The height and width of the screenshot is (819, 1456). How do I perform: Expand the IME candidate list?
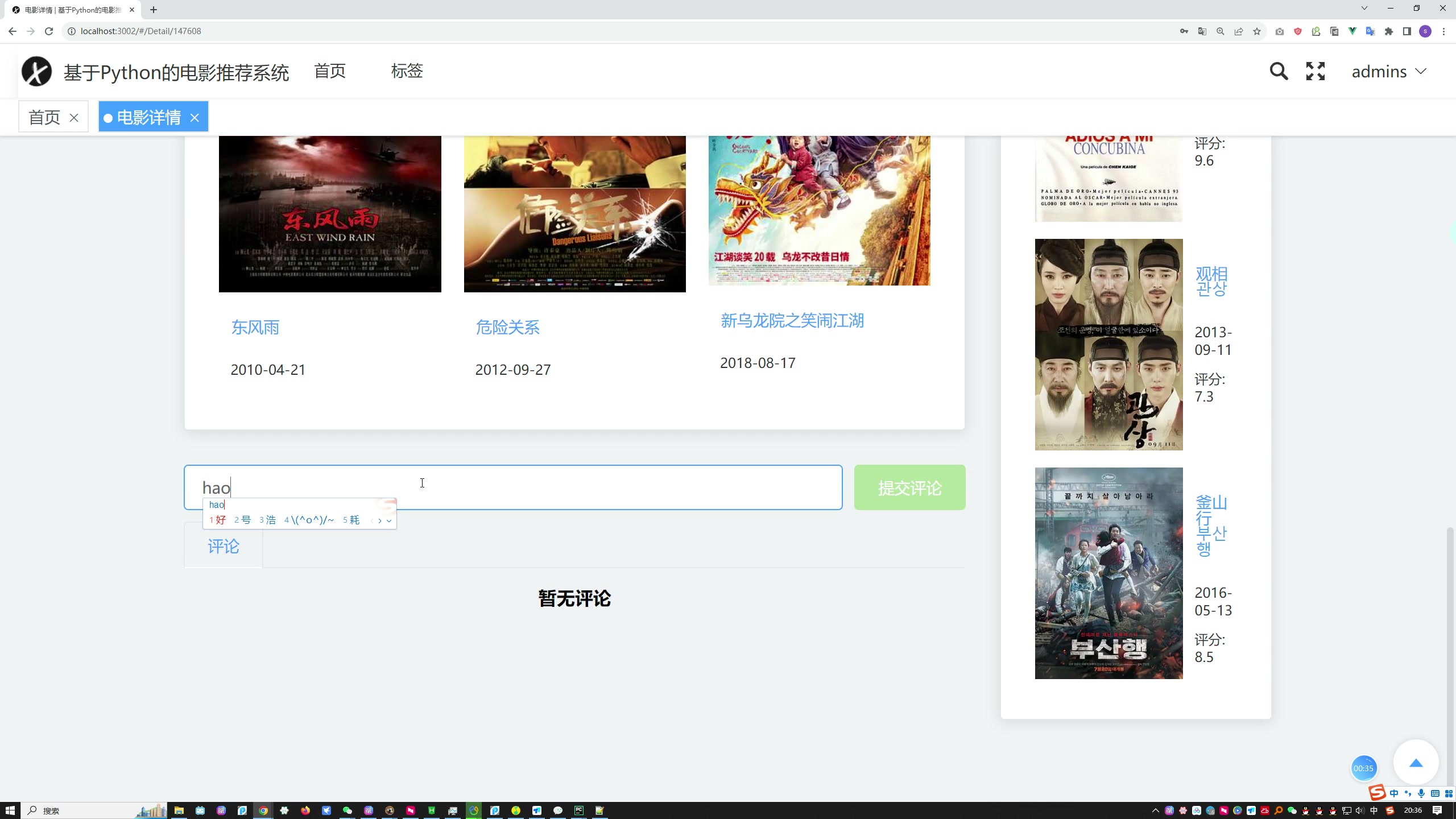[389, 520]
